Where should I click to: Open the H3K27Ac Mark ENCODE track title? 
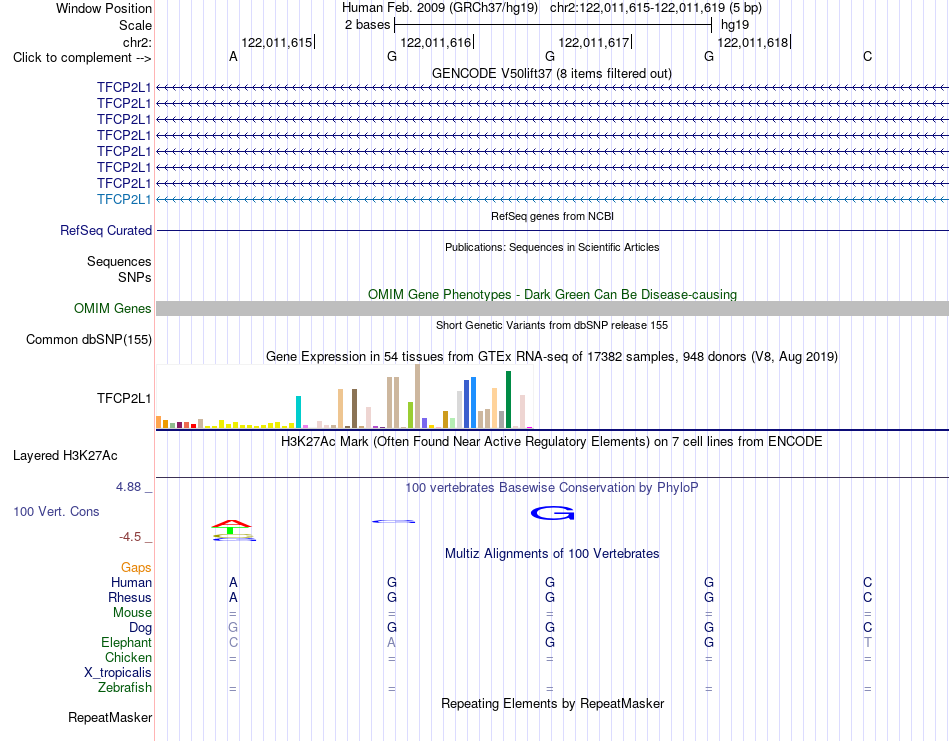coord(552,442)
